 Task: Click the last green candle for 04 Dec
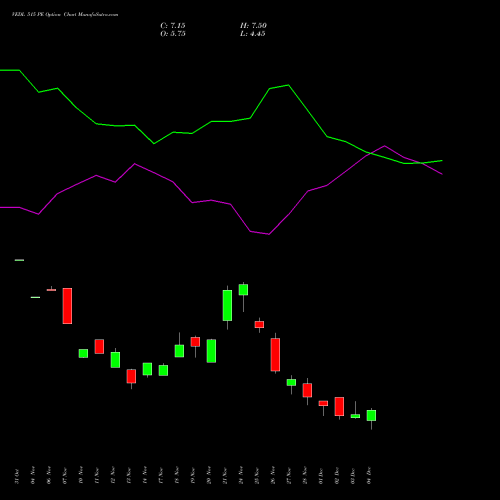(x=371, y=415)
